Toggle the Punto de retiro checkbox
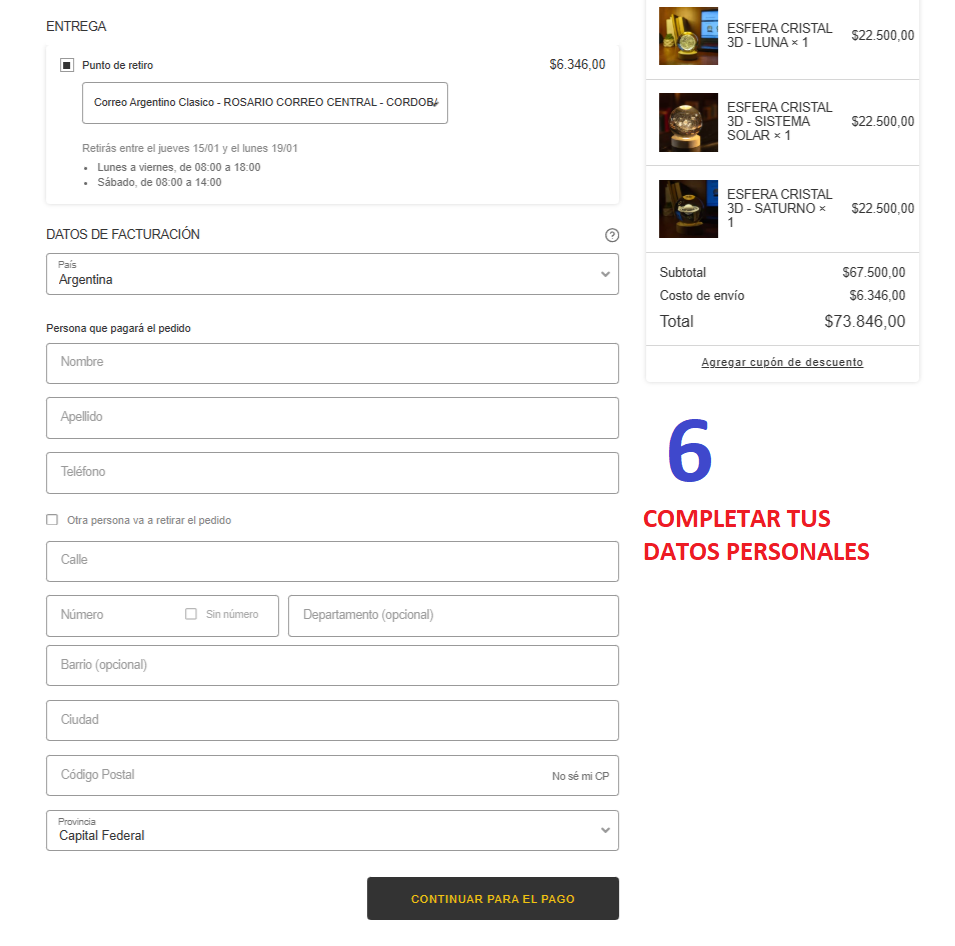Screen dimensions: 955x946 coord(67,65)
